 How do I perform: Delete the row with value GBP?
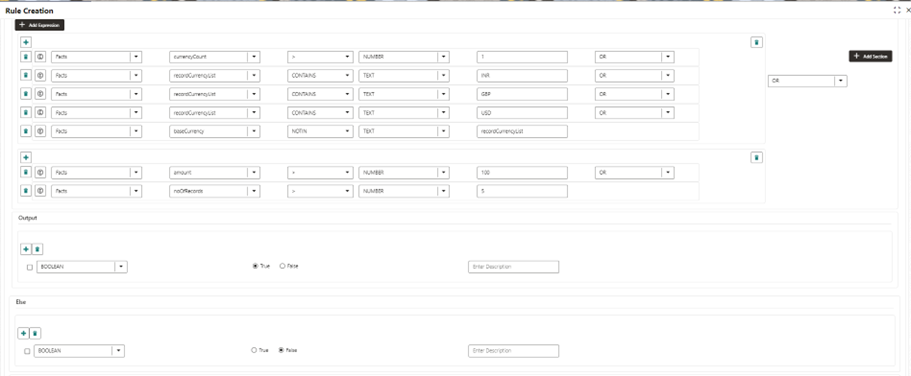click(x=26, y=94)
